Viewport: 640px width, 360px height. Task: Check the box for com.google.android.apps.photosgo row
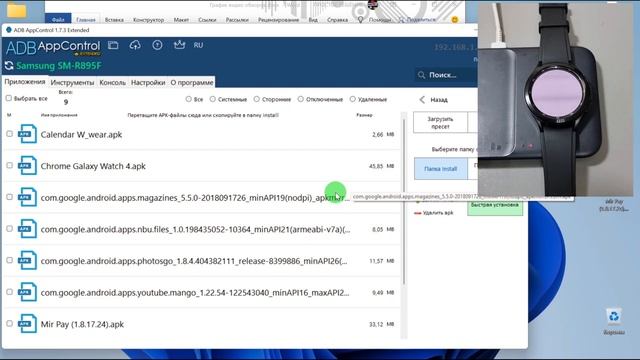(x=9, y=260)
